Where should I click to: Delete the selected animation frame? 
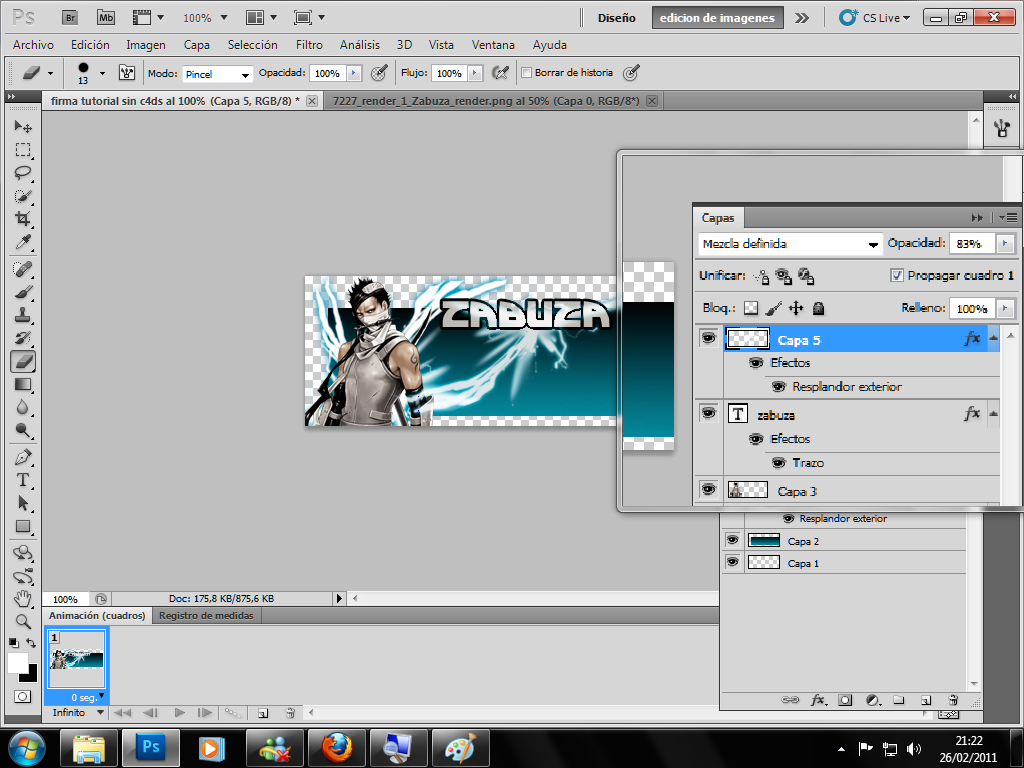[x=291, y=713]
